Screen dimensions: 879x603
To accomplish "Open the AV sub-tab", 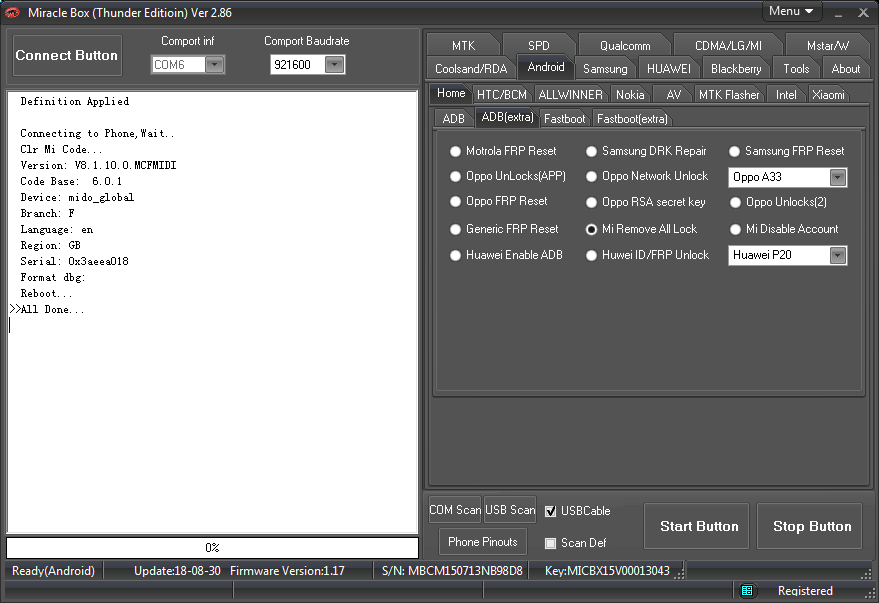I will pos(673,95).
